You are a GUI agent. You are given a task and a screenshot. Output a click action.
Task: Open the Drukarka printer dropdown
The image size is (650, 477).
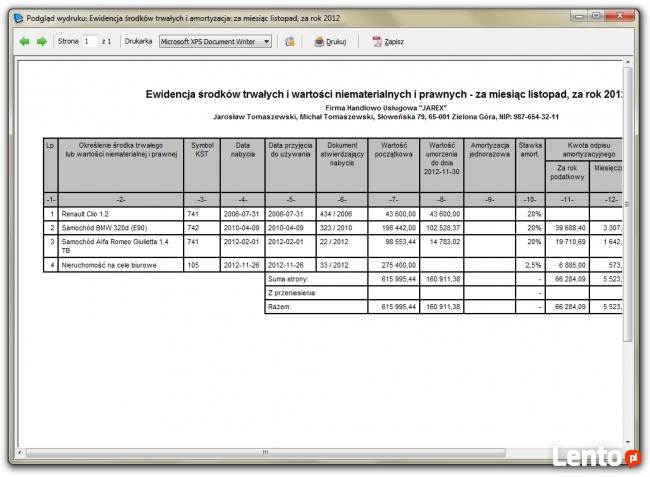[216, 41]
